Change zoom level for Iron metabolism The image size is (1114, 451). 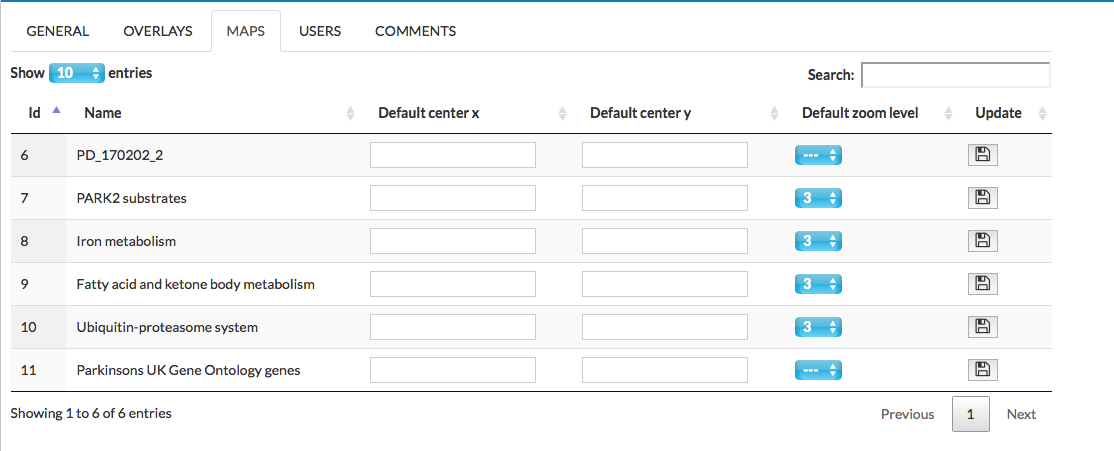point(818,241)
